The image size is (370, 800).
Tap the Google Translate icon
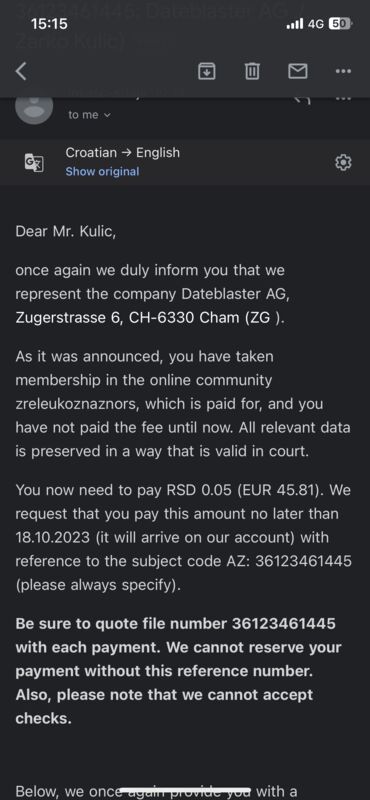34,163
